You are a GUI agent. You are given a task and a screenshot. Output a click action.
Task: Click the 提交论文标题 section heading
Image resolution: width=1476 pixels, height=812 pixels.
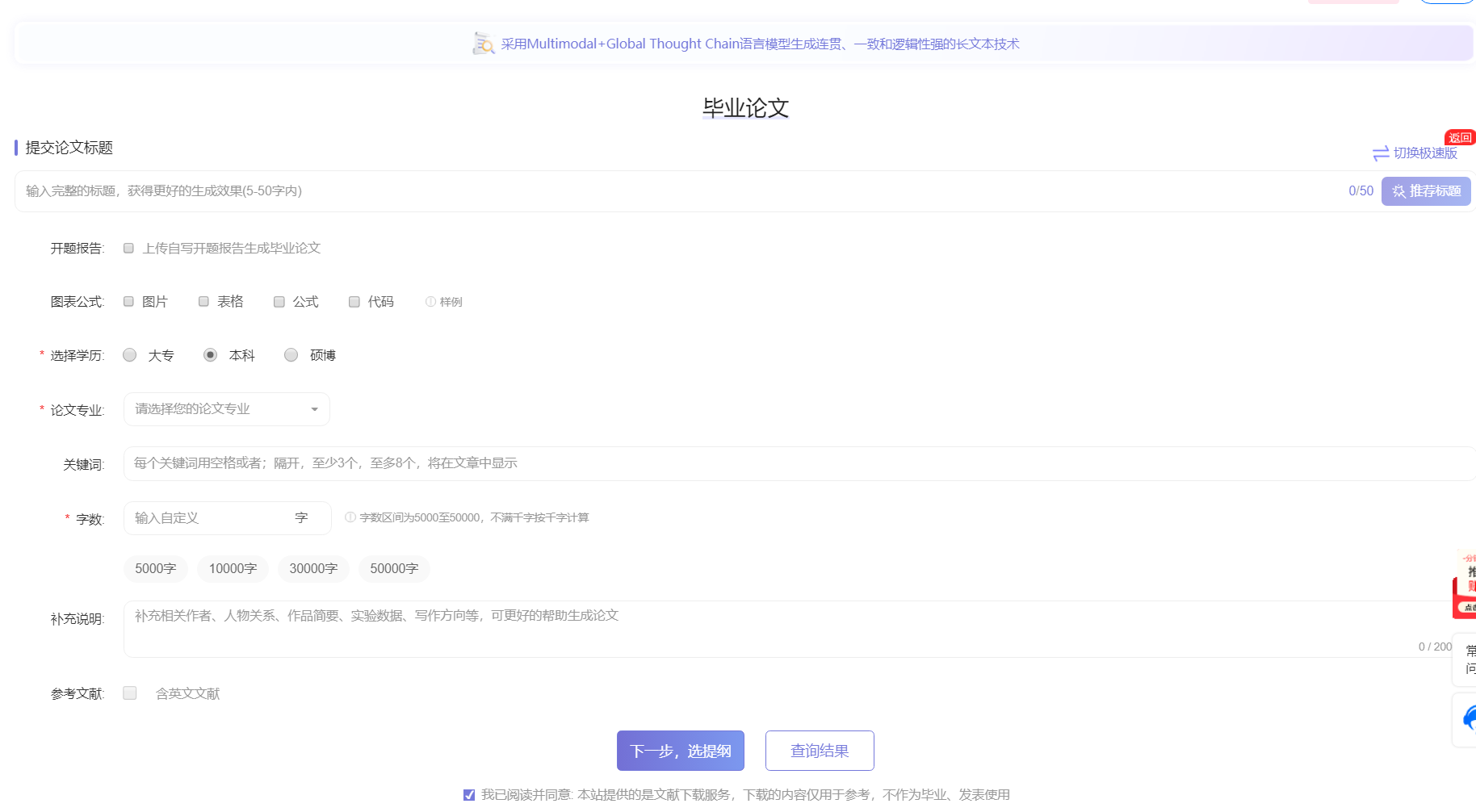tap(69, 148)
